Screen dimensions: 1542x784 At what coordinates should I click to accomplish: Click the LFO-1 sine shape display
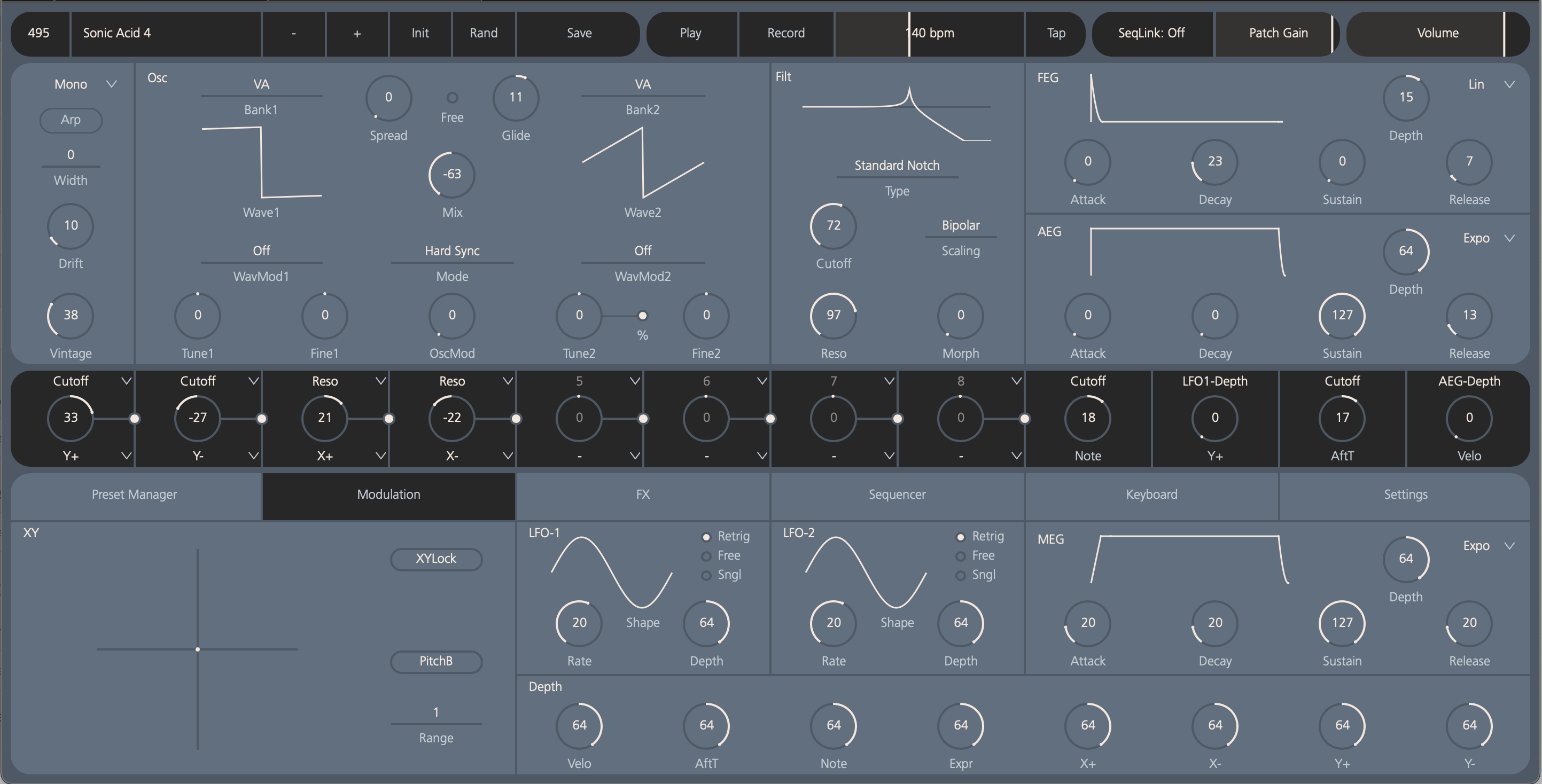click(x=611, y=571)
